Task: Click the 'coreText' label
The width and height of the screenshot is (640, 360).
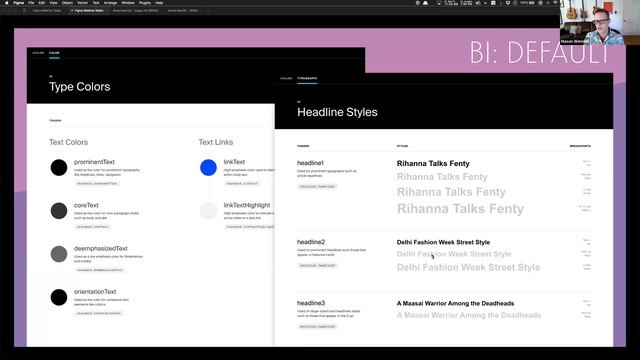Action: (x=86, y=205)
